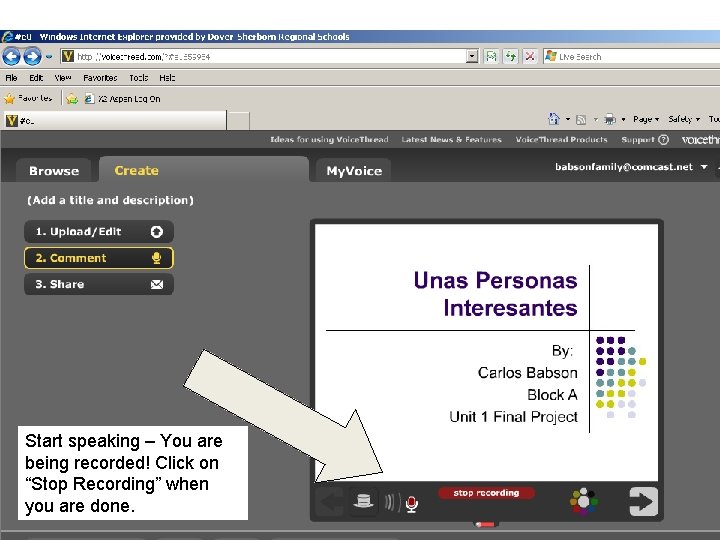720x540 pixels.
Task: Click the sound waves audio level icon
Action: pos(392,502)
